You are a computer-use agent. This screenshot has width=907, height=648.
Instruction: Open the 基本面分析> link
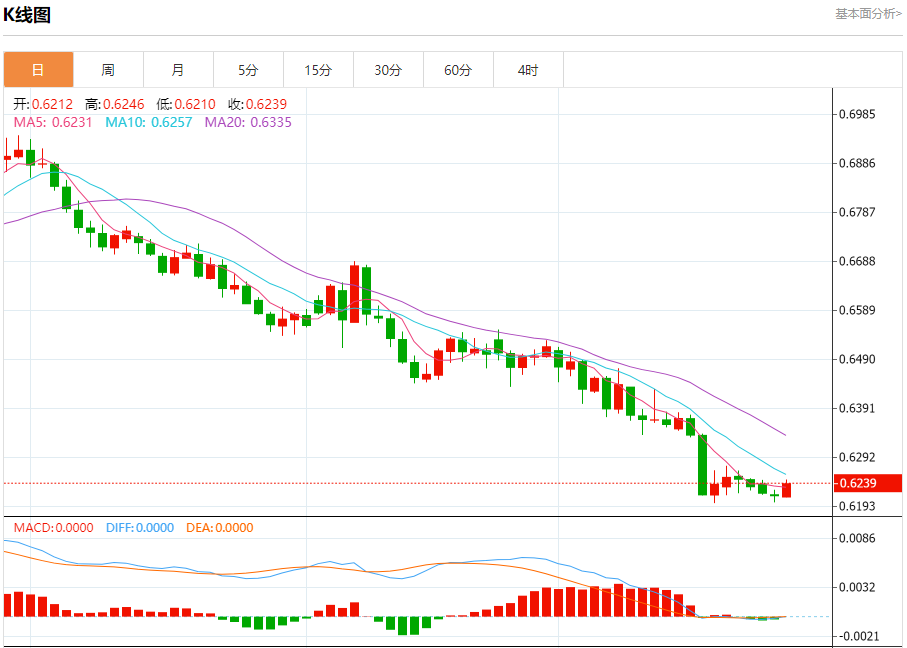[868, 14]
